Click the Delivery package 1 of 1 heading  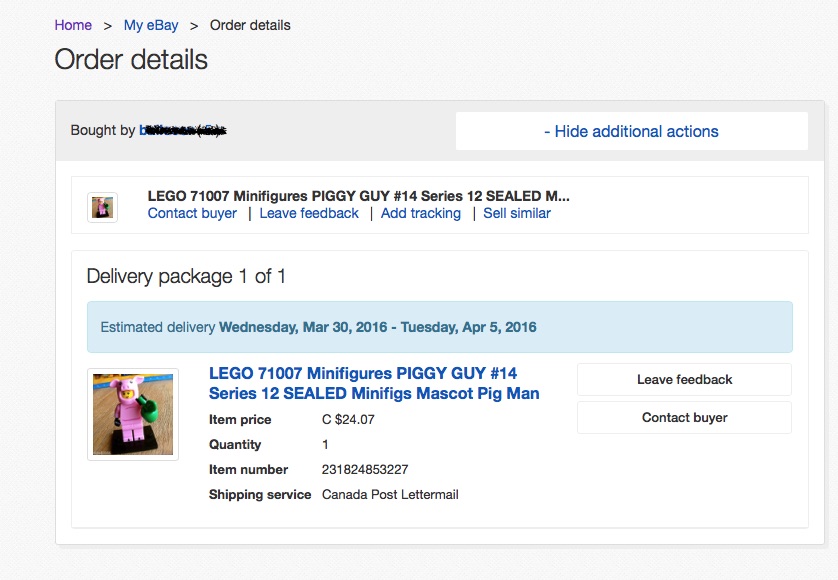186,276
